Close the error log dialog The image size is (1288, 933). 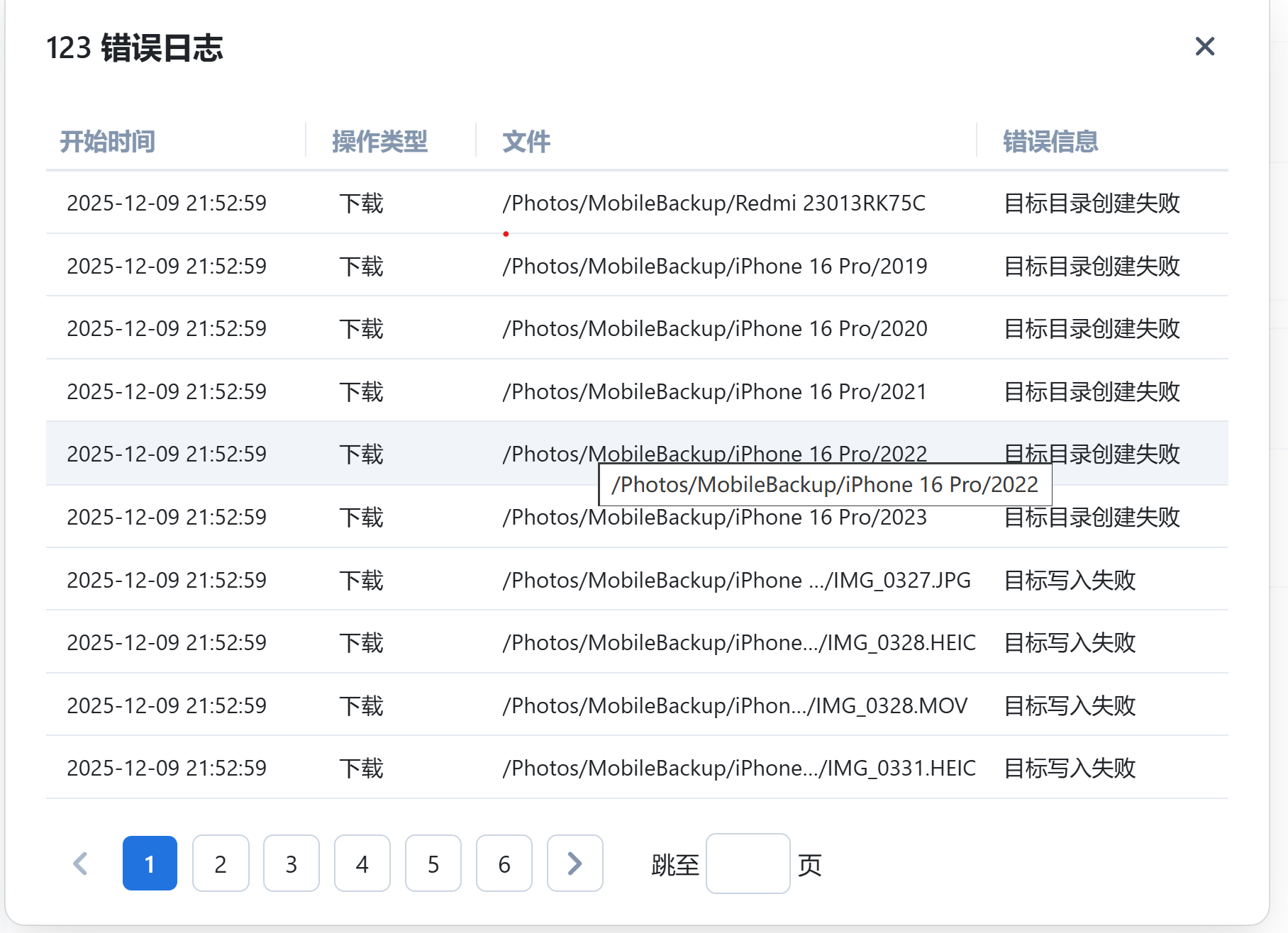point(1204,47)
